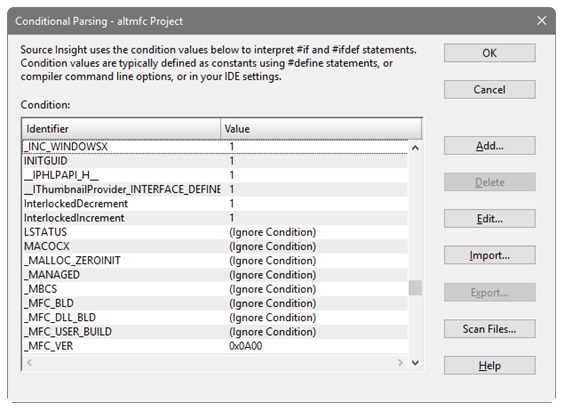Screen dimensions: 564x412
Task: Cancel the Conditional Parsing dialog
Action: 489,89
